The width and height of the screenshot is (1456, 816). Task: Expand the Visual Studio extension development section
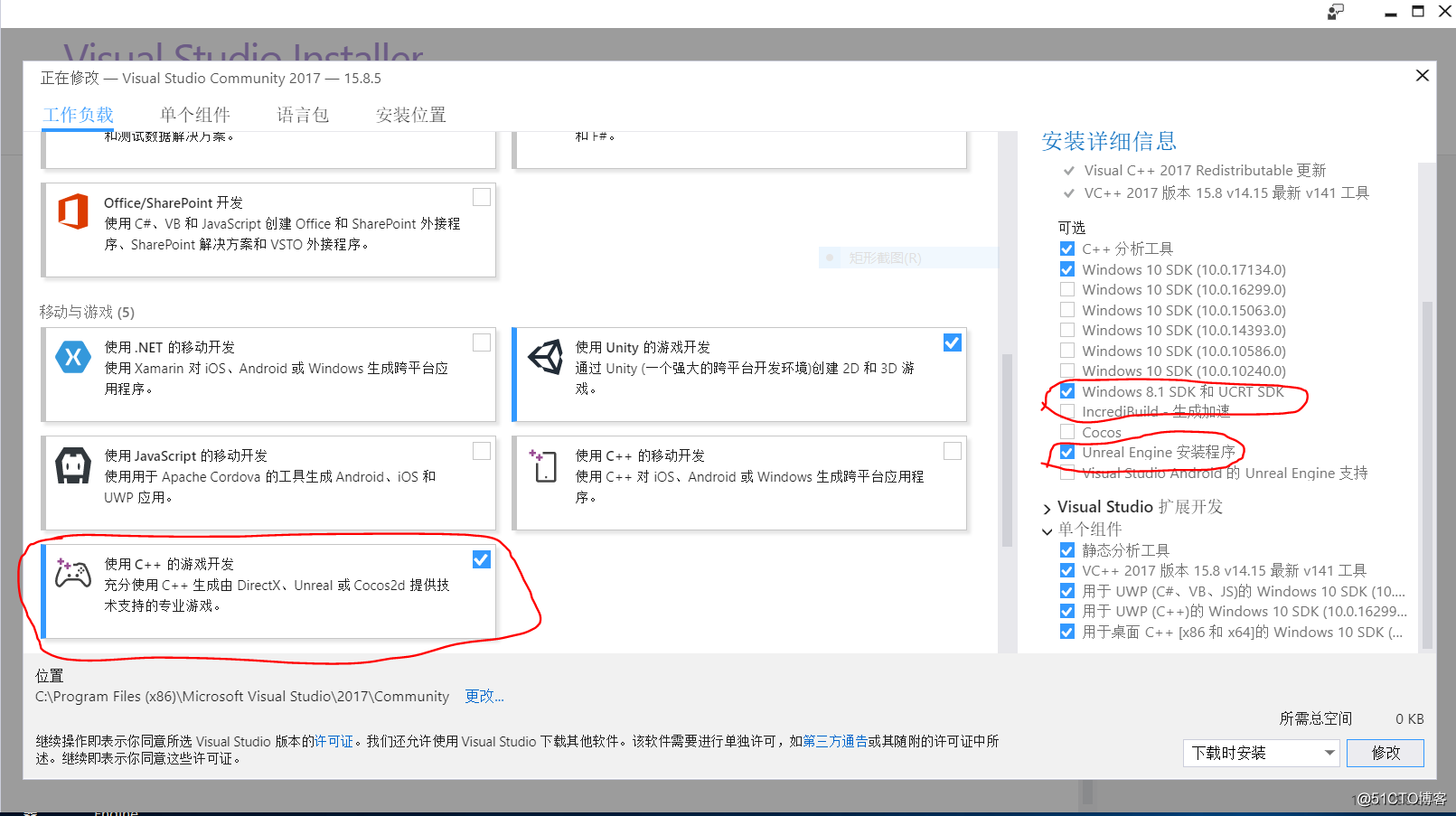[x=1047, y=508]
